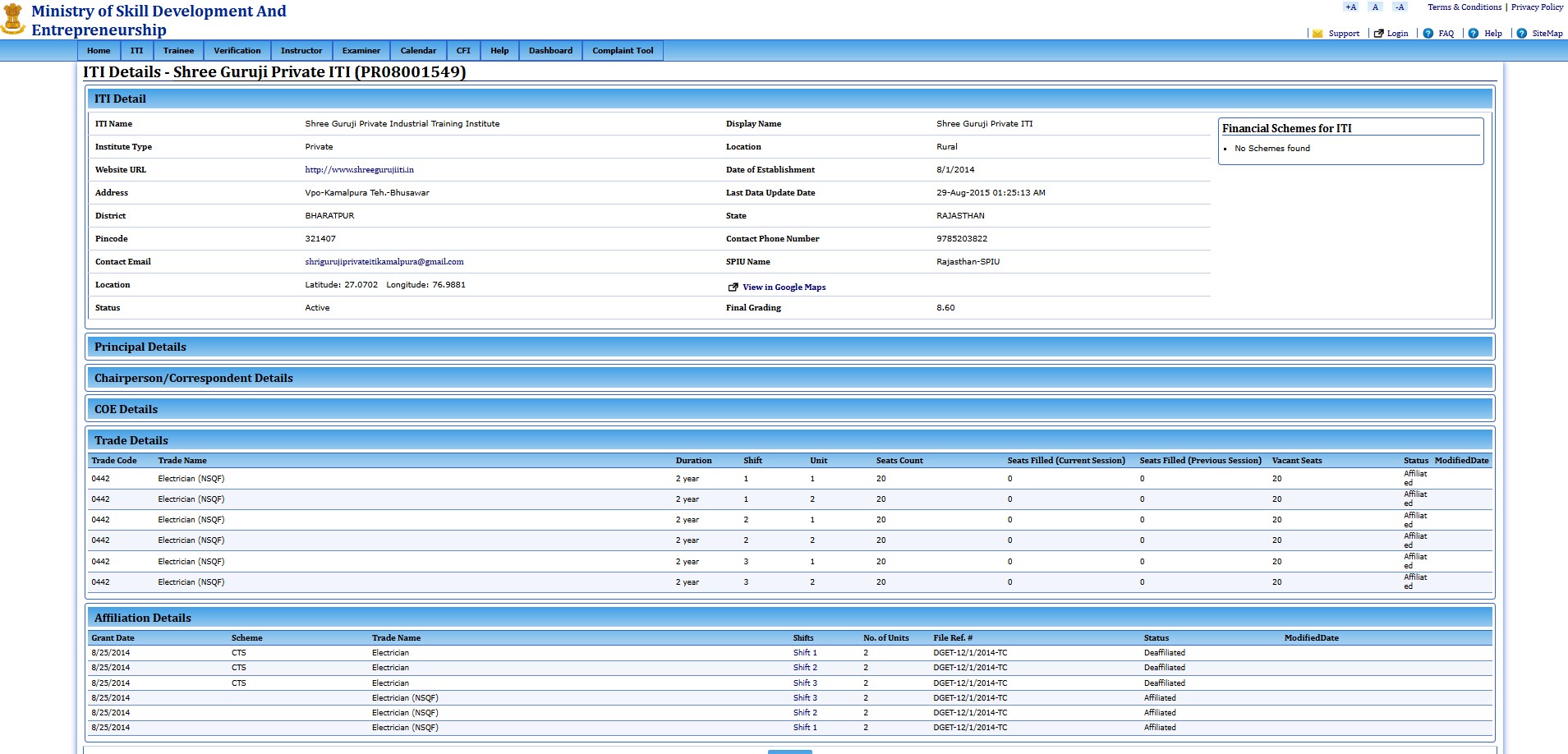The height and width of the screenshot is (754, 1568).
Task: Click the Google Maps external link icon
Action: (x=733, y=287)
